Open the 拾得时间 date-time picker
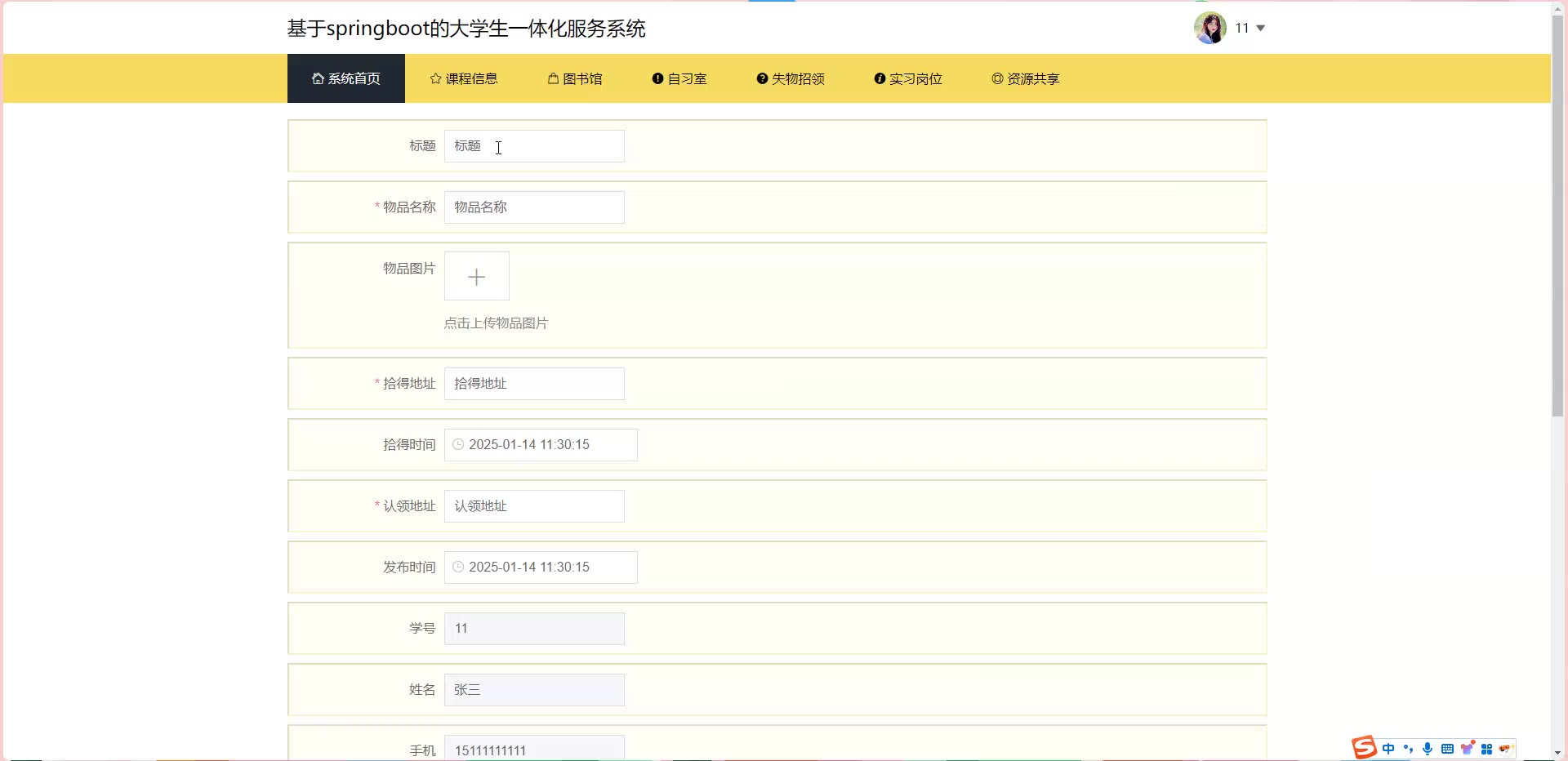The height and width of the screenshot is (761, 1568). (540, 445)
